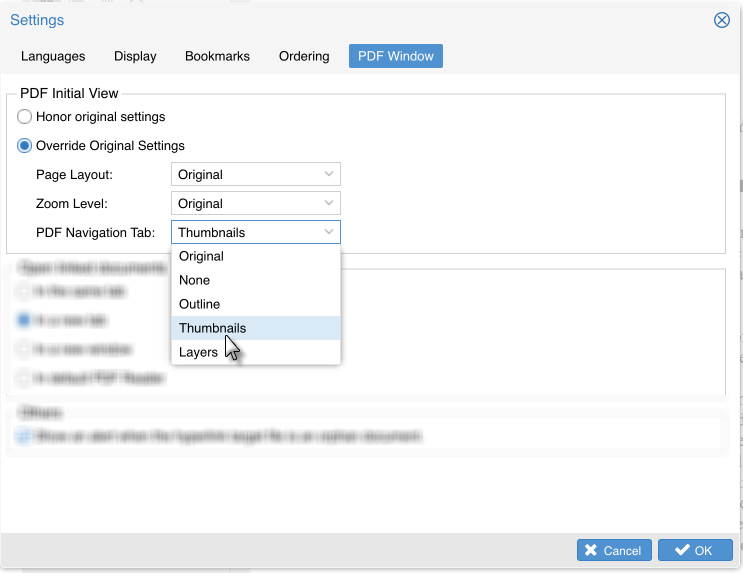Pick Original from the navigation tab list
This screenshot has width=743, height=573.
(x=201, y=257)
